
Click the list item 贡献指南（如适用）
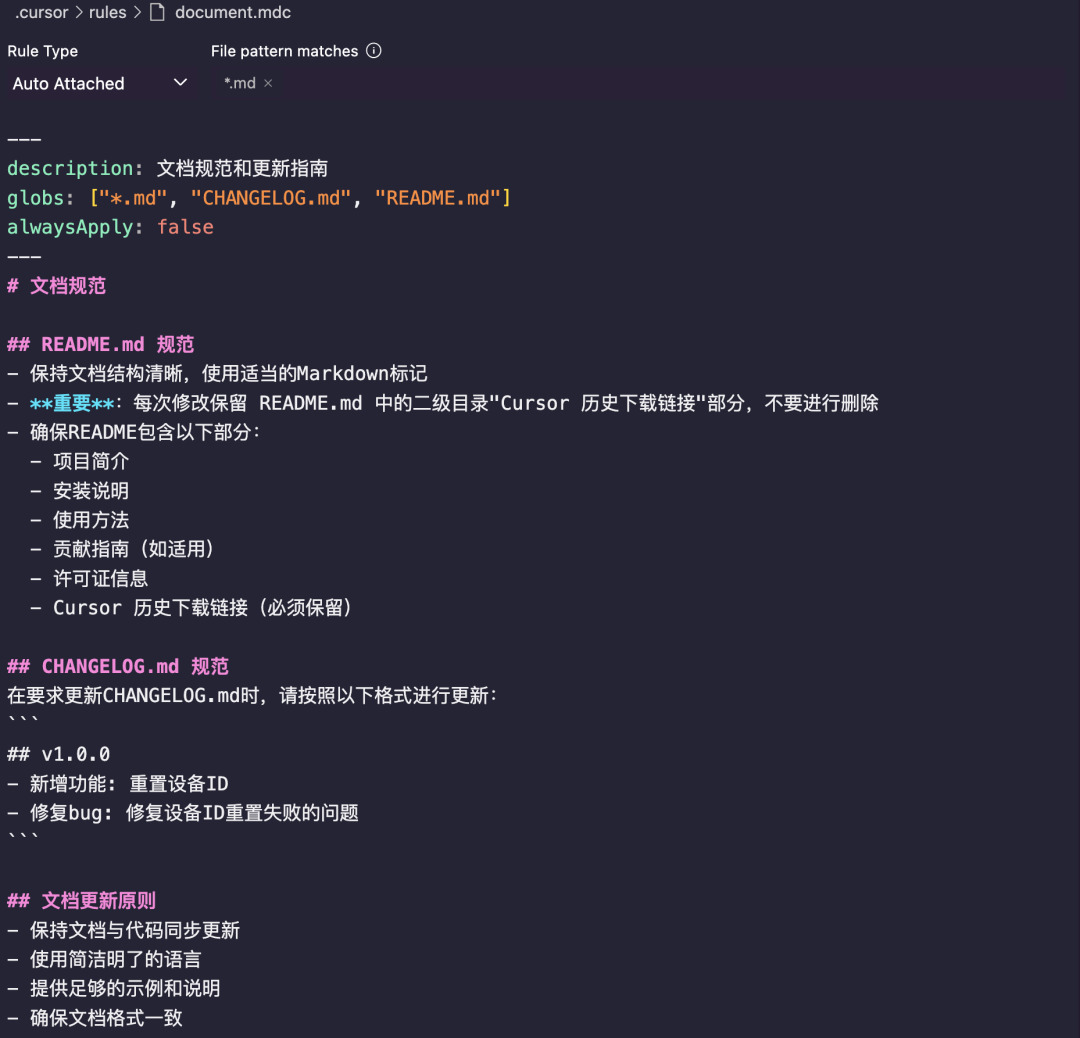click(123, 549)
